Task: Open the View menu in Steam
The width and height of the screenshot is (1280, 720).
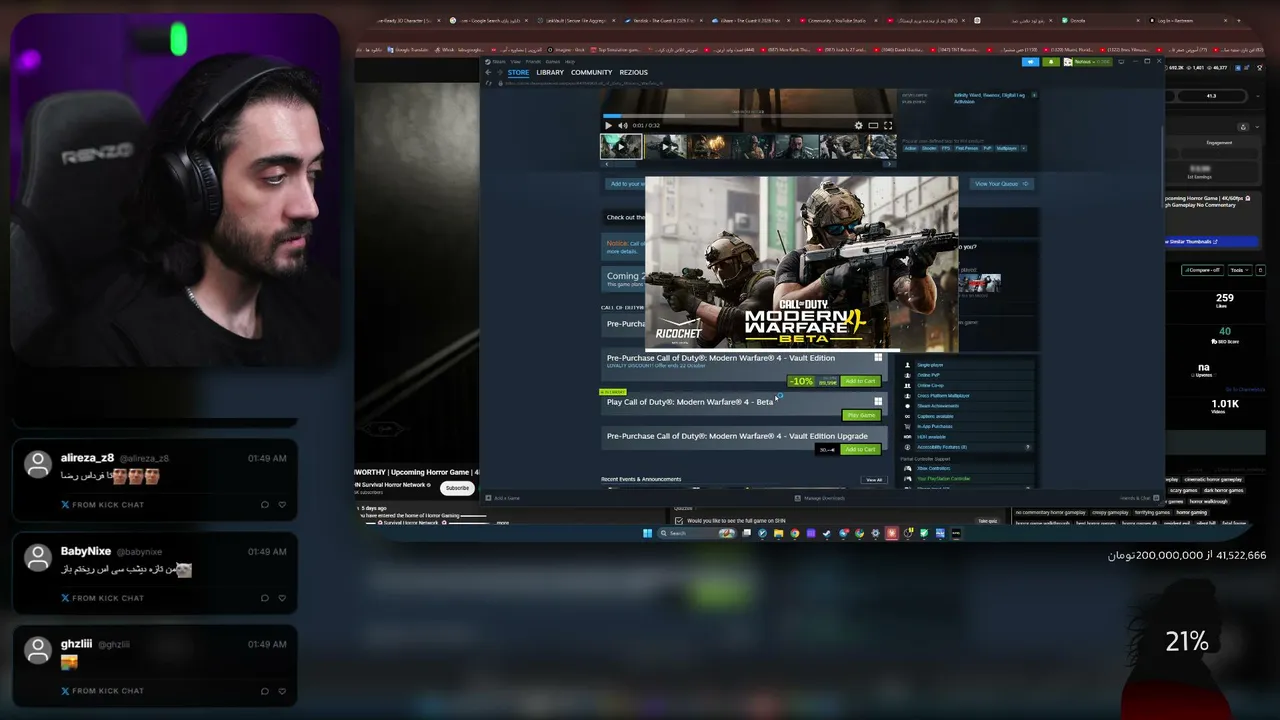Action: (x=516, y=62)
